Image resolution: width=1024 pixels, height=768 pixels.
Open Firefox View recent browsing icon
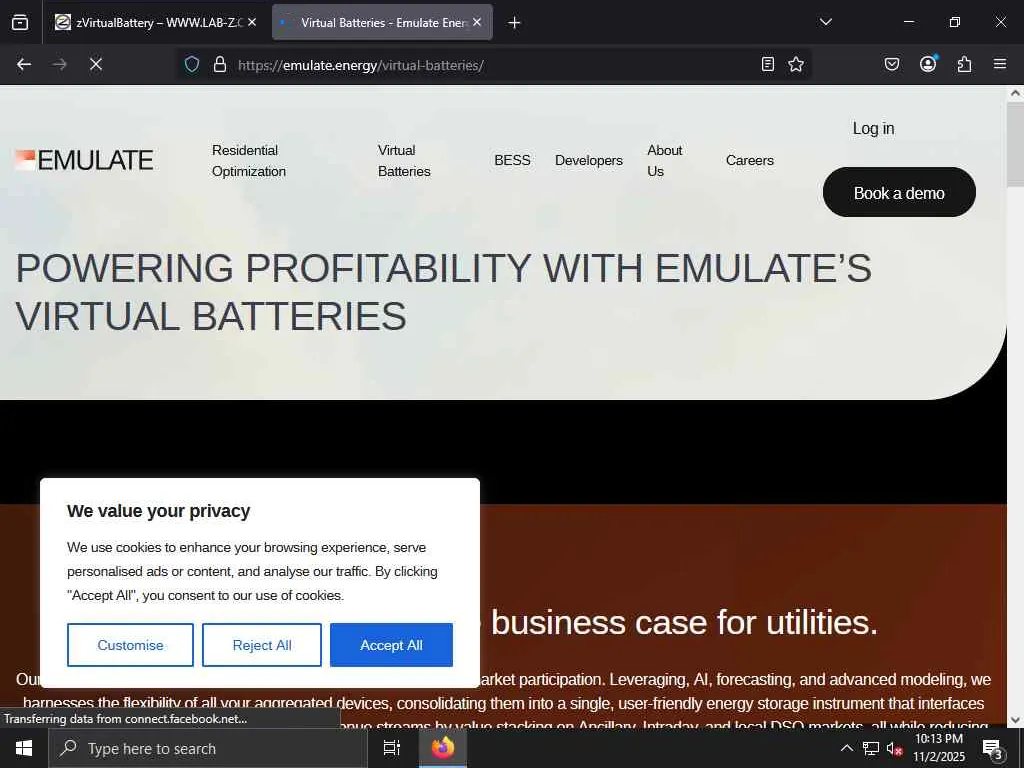click(20, 22)
